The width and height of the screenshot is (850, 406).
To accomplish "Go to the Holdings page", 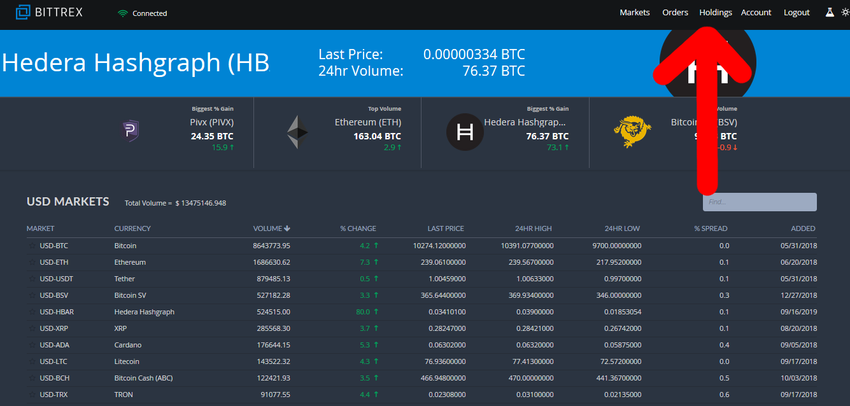I will [715, 13].
